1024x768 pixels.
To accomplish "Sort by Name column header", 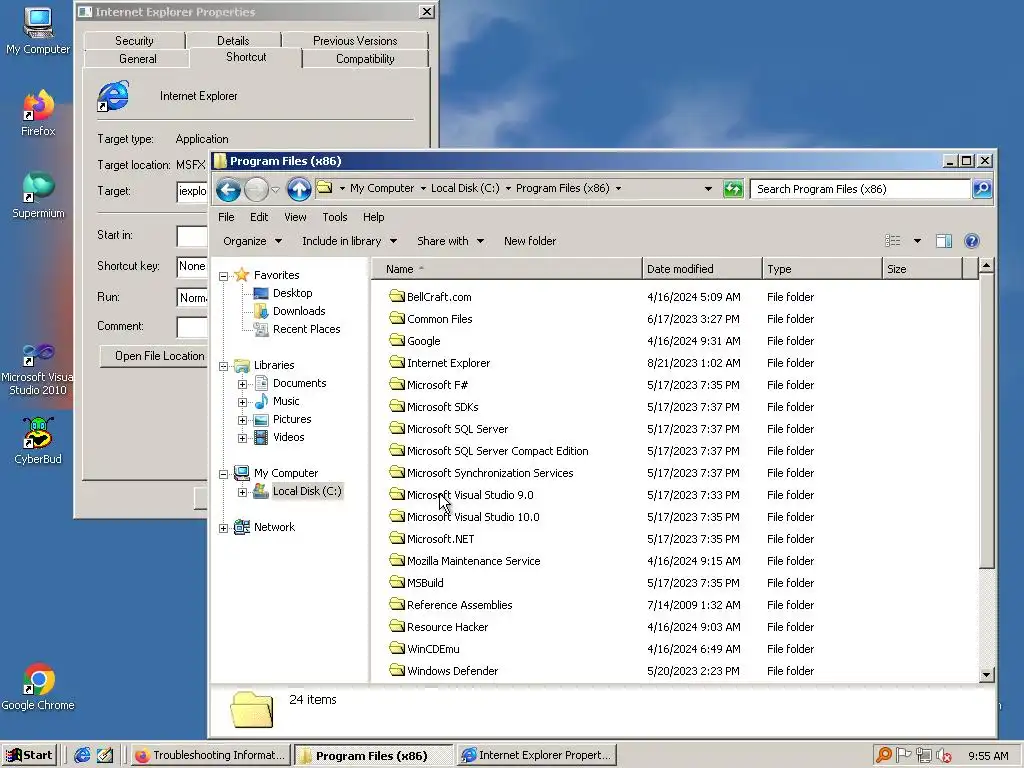I will pos(507,269).
